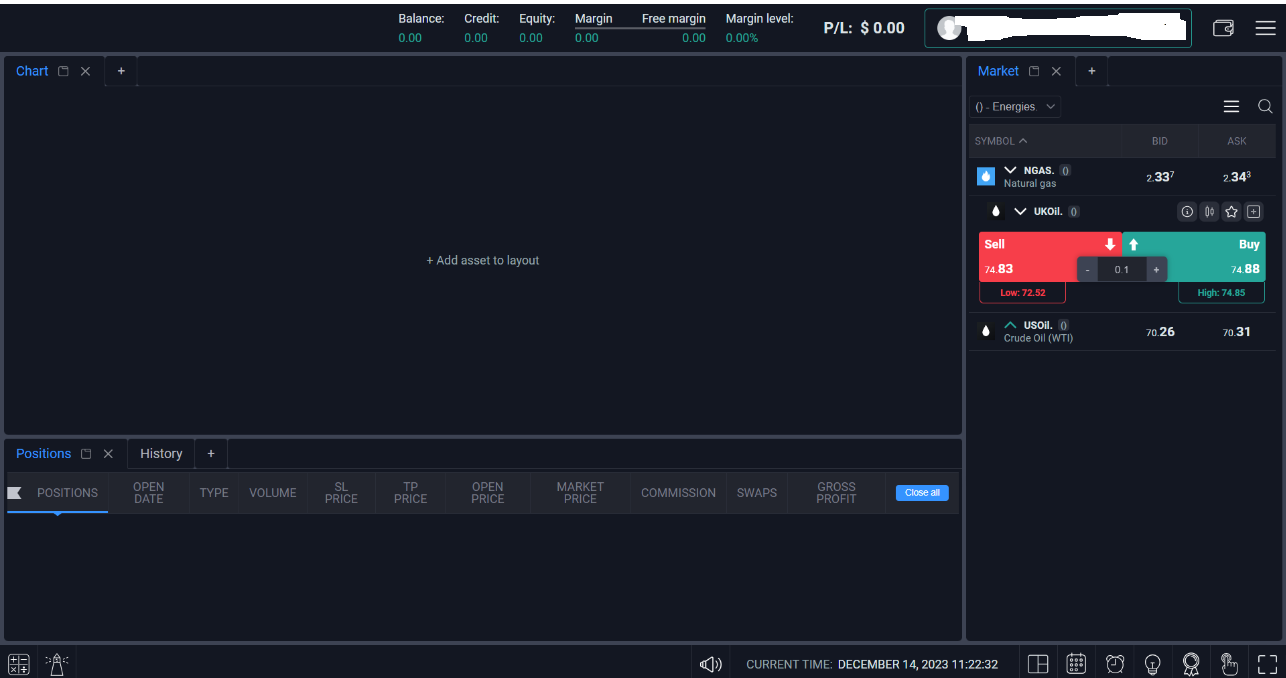Collapse the UKOil. row chevron
1286x678 pixels.
coord(1020,211)
